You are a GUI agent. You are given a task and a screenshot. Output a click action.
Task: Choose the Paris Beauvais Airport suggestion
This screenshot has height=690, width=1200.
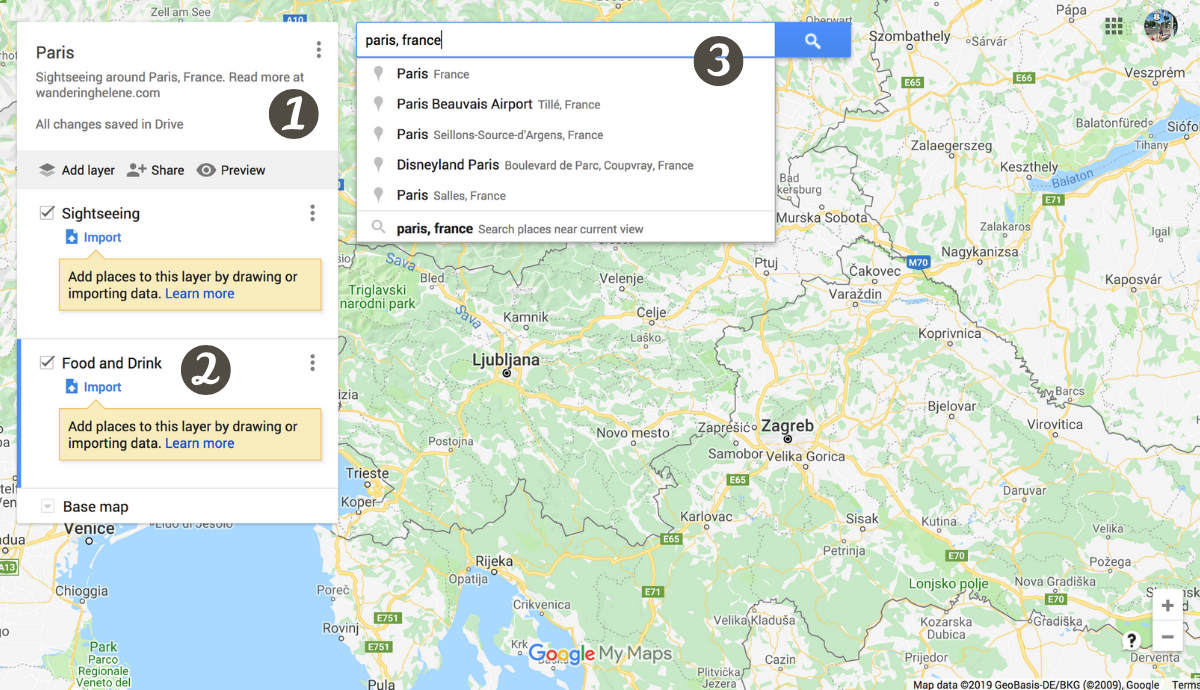[x=566, y=104]
